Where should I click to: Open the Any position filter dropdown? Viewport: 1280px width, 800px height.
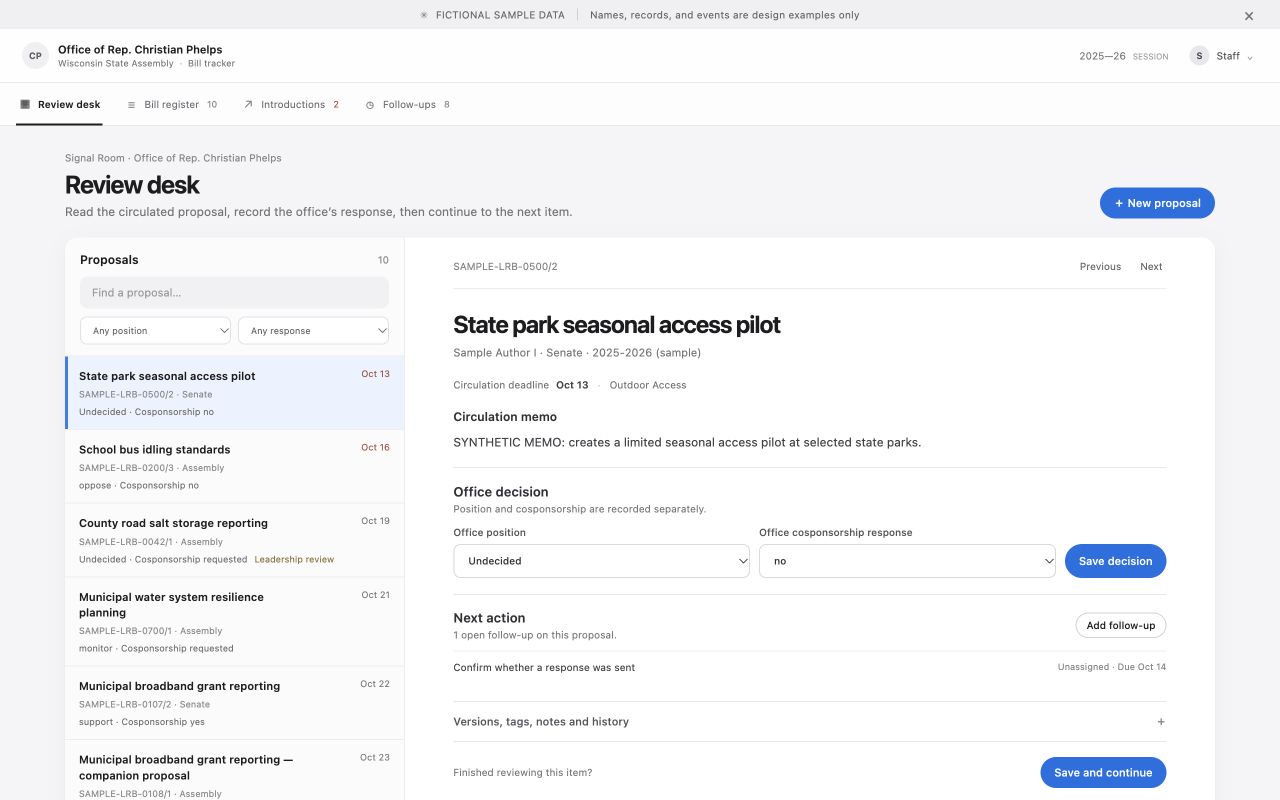(155, 331)
